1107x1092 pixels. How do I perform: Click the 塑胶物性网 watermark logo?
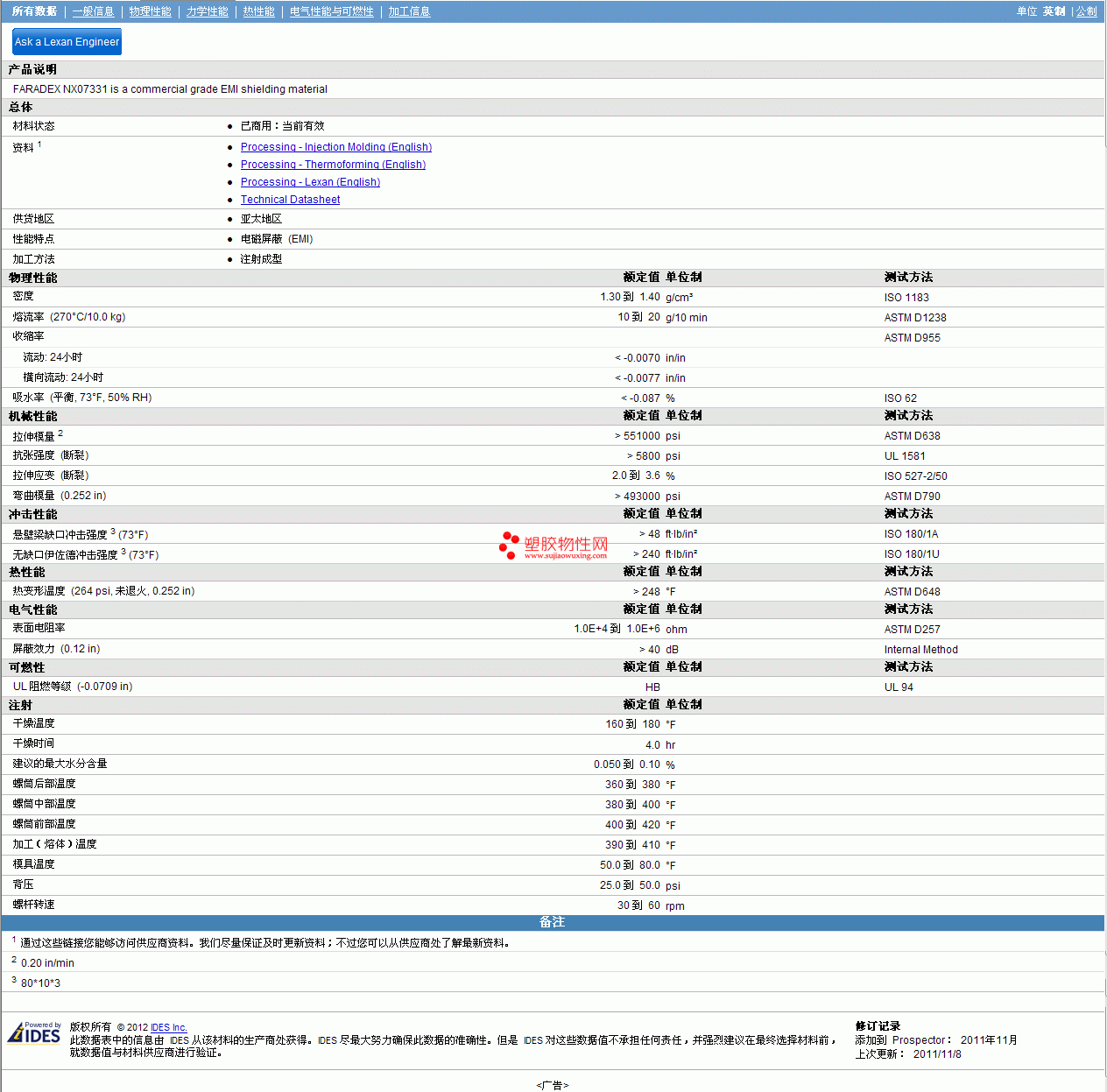[553, 545]
